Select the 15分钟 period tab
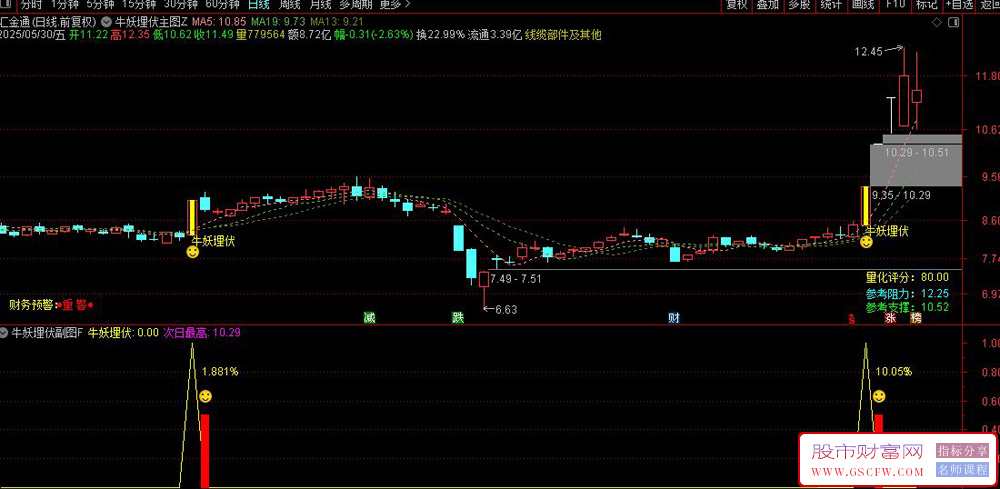 138,4
